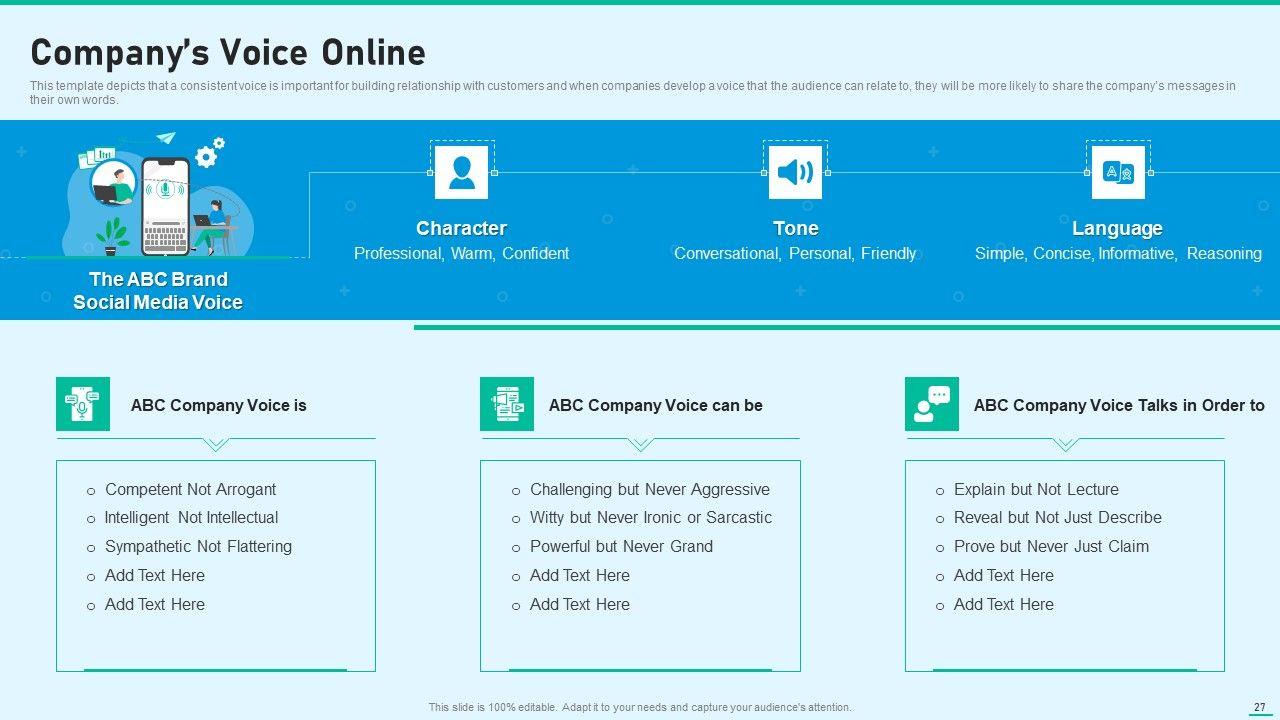Click "Reveal but Not Just Describe" bullet
The image size is (1280, 720).
(x=1058, y=517)
